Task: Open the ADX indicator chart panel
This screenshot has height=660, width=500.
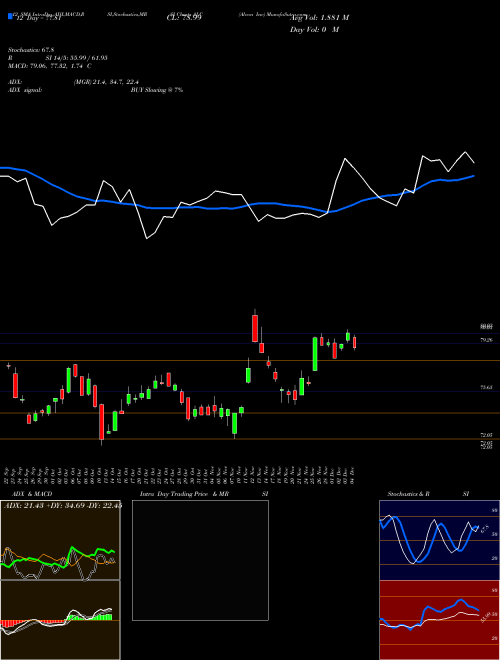Action: [60, 540]
